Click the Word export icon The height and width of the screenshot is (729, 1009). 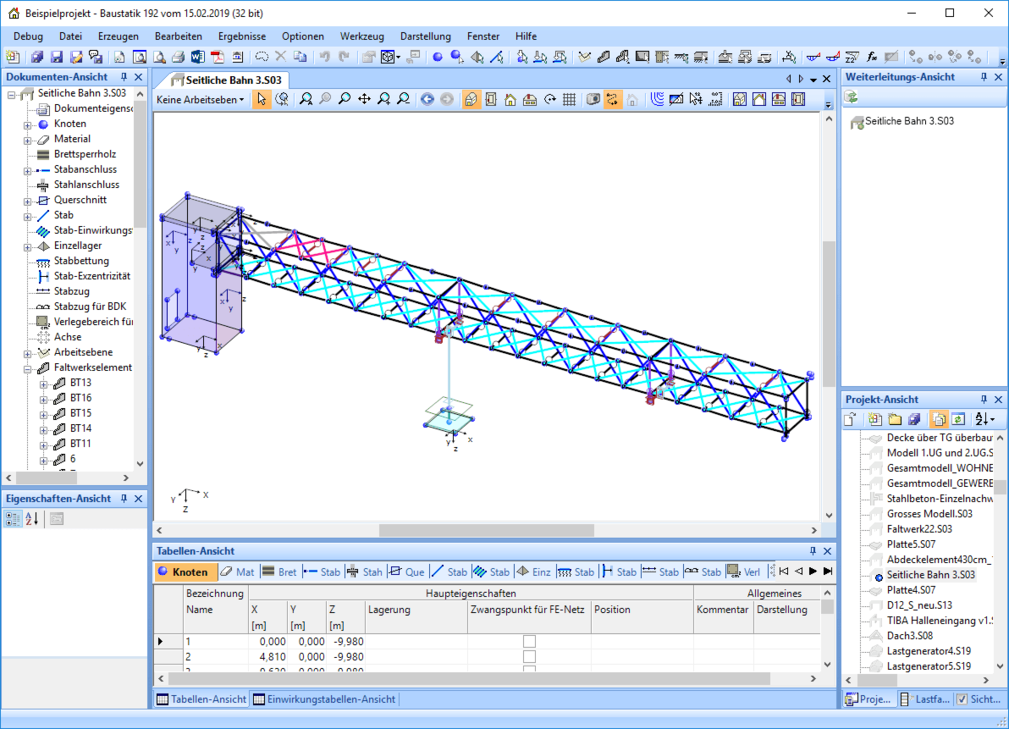point(198,58)
